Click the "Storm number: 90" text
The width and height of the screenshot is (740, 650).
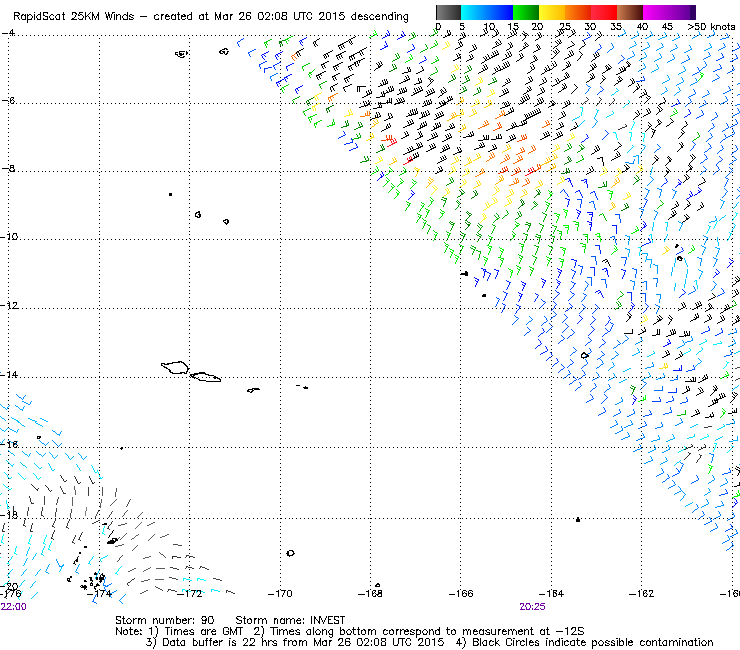[x=165, y=620]
